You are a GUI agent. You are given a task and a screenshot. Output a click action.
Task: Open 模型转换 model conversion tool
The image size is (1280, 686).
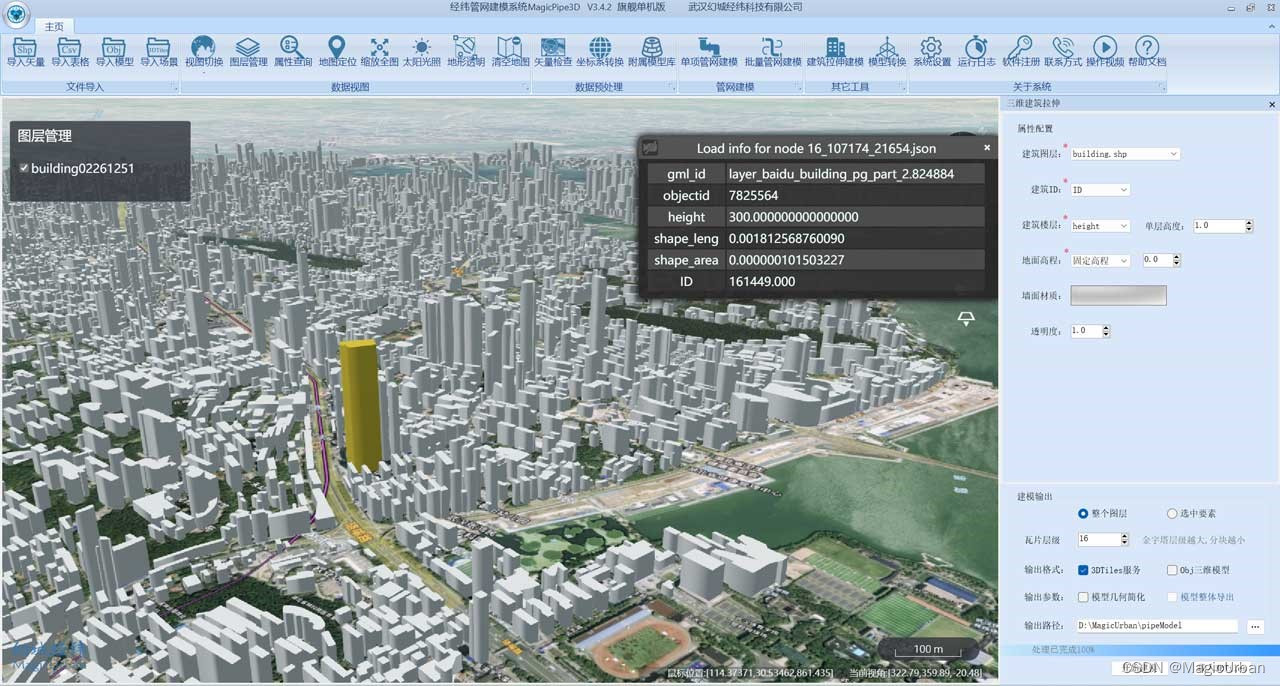click(x=887, y=47)
